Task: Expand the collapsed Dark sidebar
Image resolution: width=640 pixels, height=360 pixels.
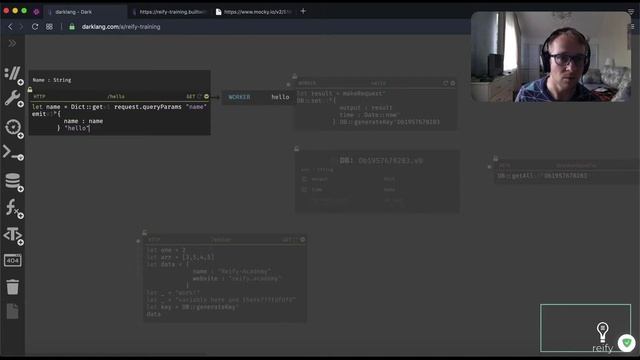Action: 12,43
